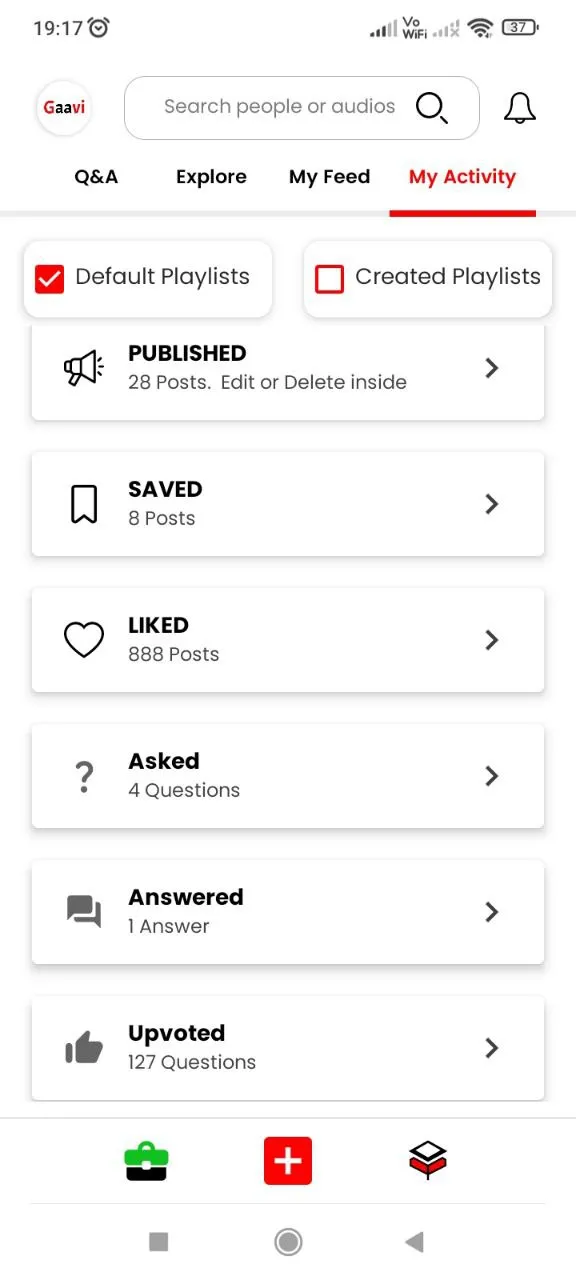Open the Q&A tab
Image resolution: width=576 pixels, height=1280 pixels.
click(96, 177)
